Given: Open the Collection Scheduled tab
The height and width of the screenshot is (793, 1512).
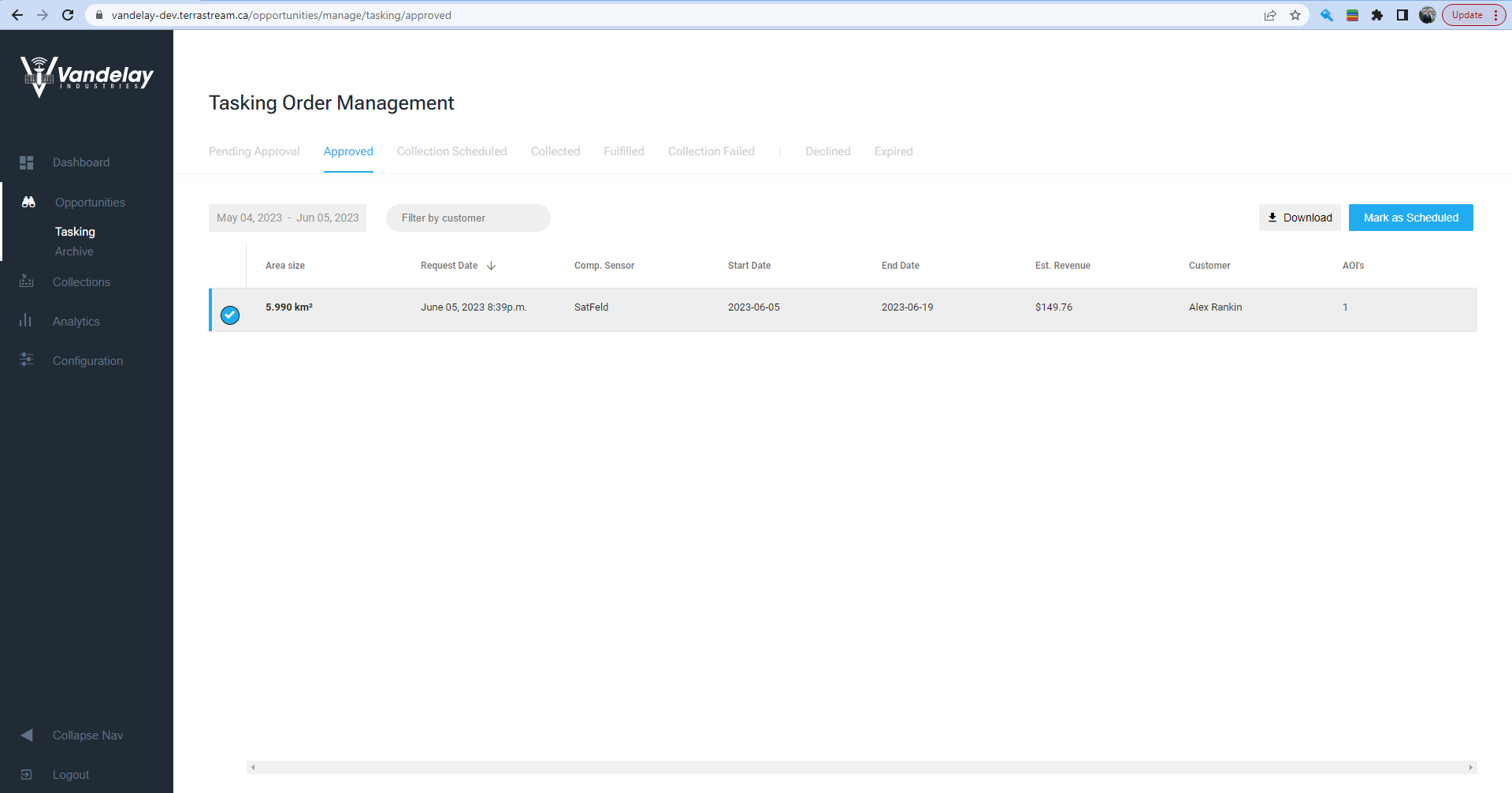Looking at the screenshot, I should click(452, 151).
